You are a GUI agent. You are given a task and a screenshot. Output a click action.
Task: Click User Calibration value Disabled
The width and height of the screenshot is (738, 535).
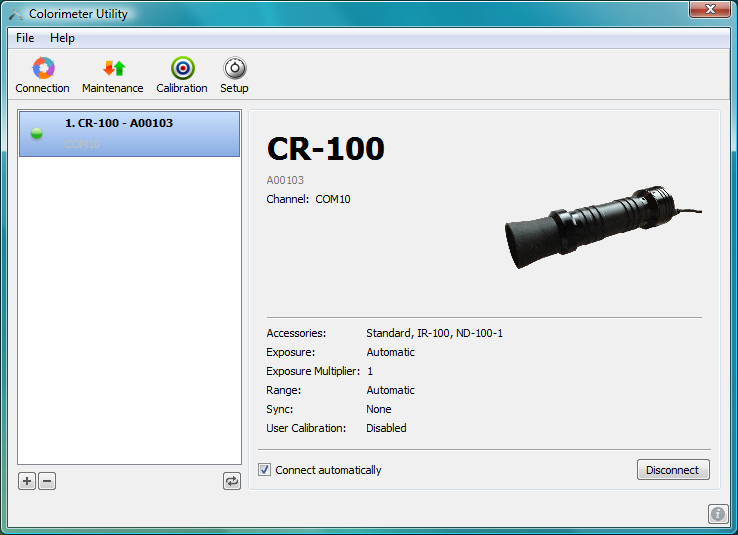(x=386, y=428)
